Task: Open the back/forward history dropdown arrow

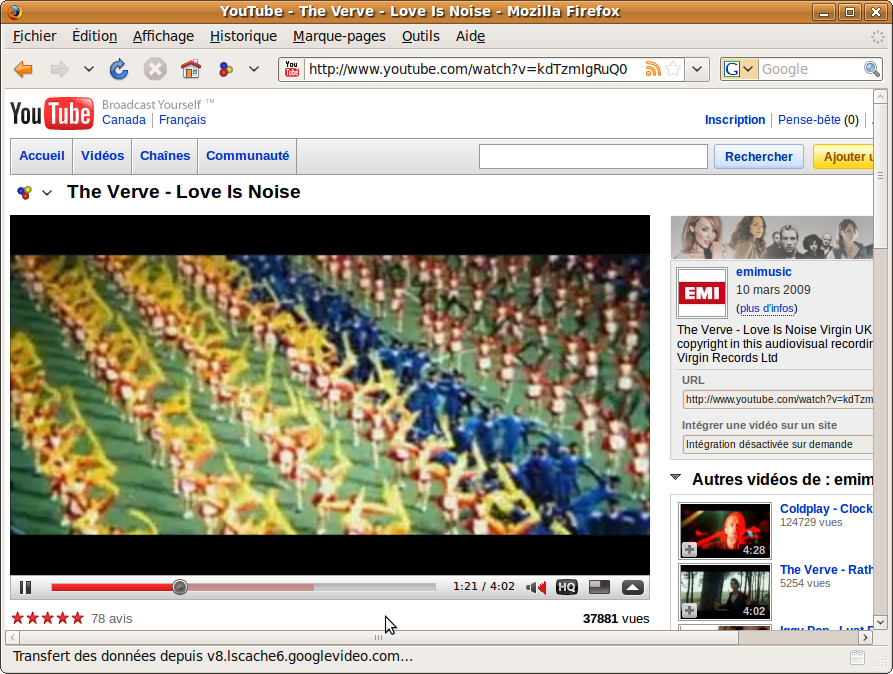Action: click(89, 70)
